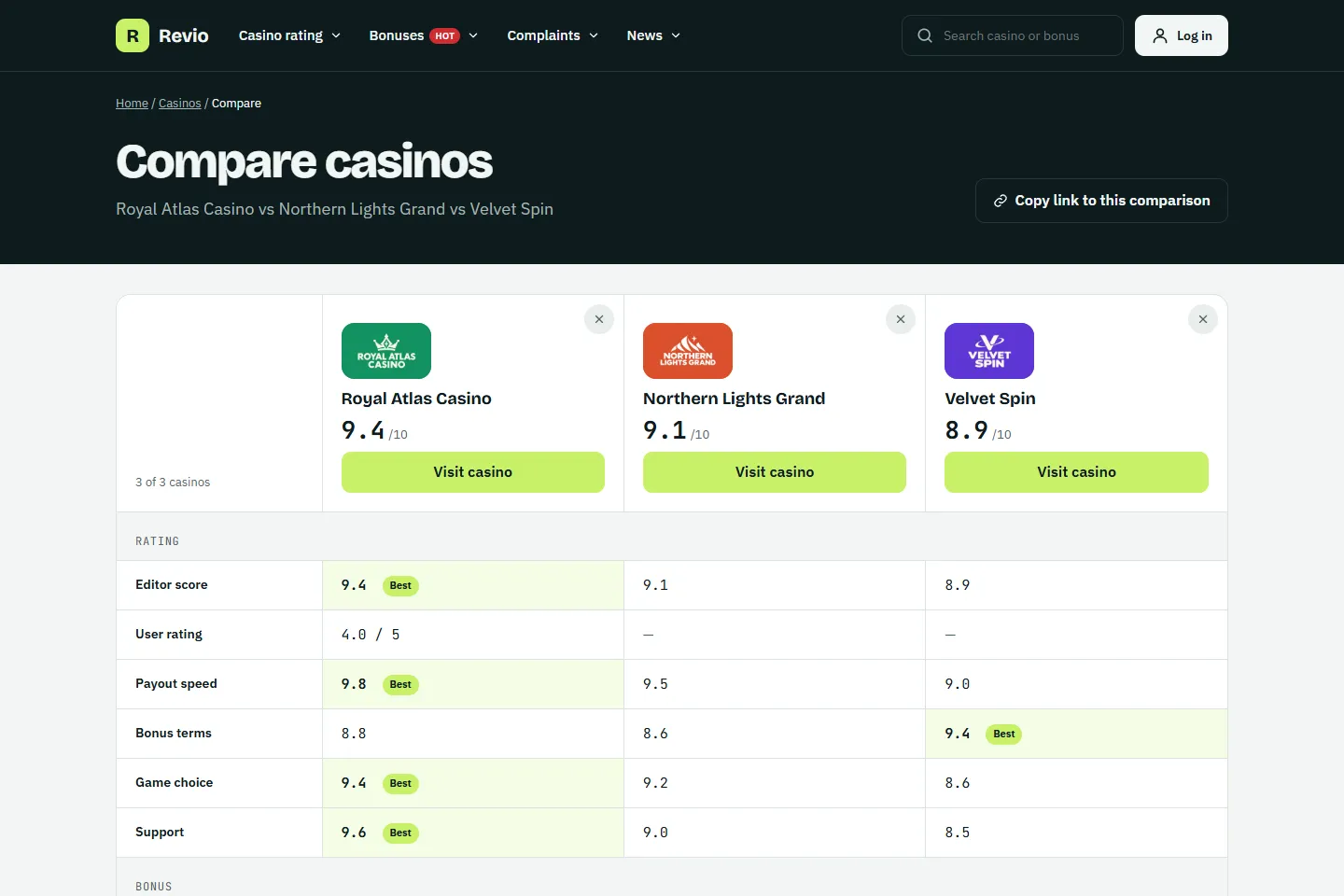Remove Velvet Spin from comparison
The width and height of the screenshot is (1344, 896).
tap(1203, 319)
